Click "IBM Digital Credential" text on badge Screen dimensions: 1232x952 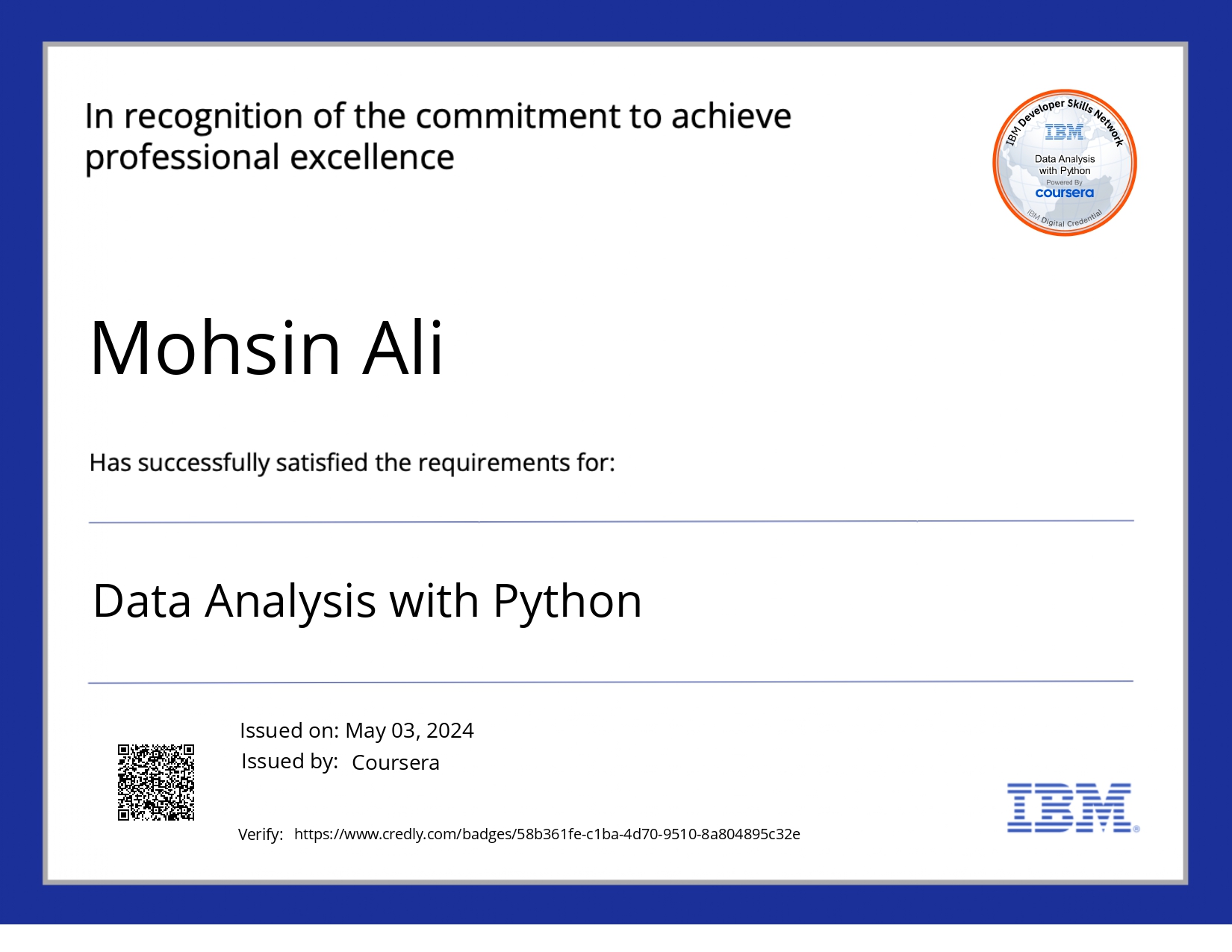[x=1064, y=220]
